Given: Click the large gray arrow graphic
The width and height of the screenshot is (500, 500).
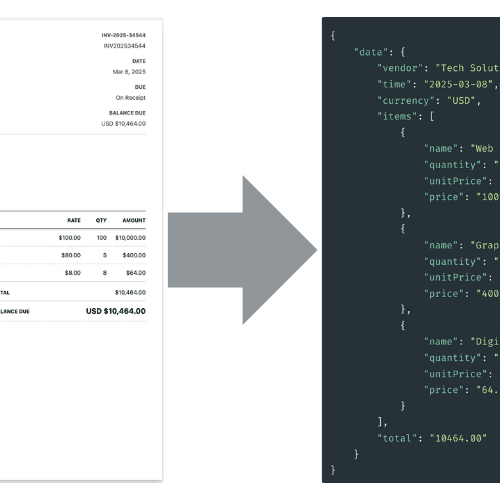Looking at the screenshot, I should pos(242,250).
